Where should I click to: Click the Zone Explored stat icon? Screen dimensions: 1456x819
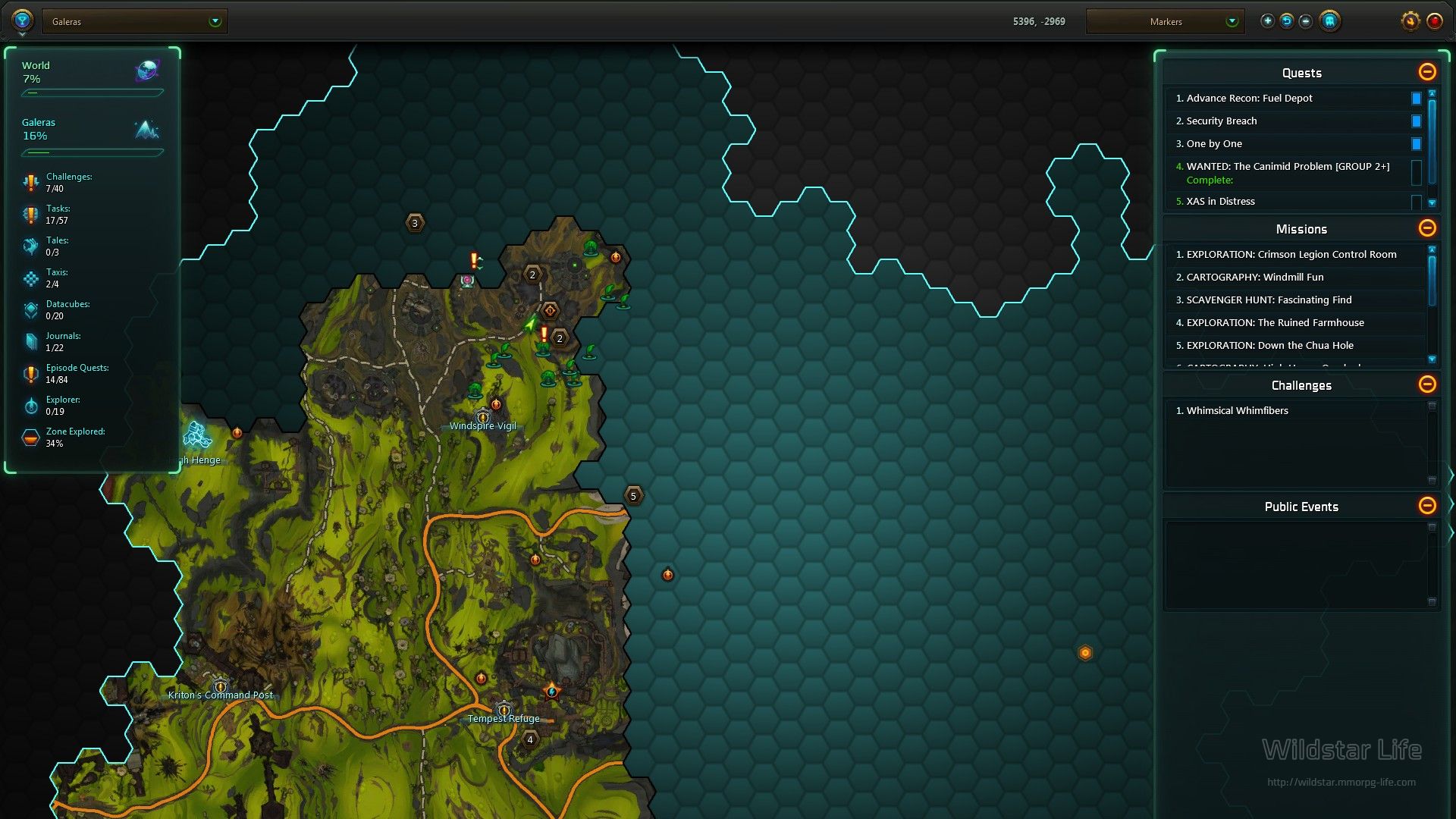[x=30, y=438]
